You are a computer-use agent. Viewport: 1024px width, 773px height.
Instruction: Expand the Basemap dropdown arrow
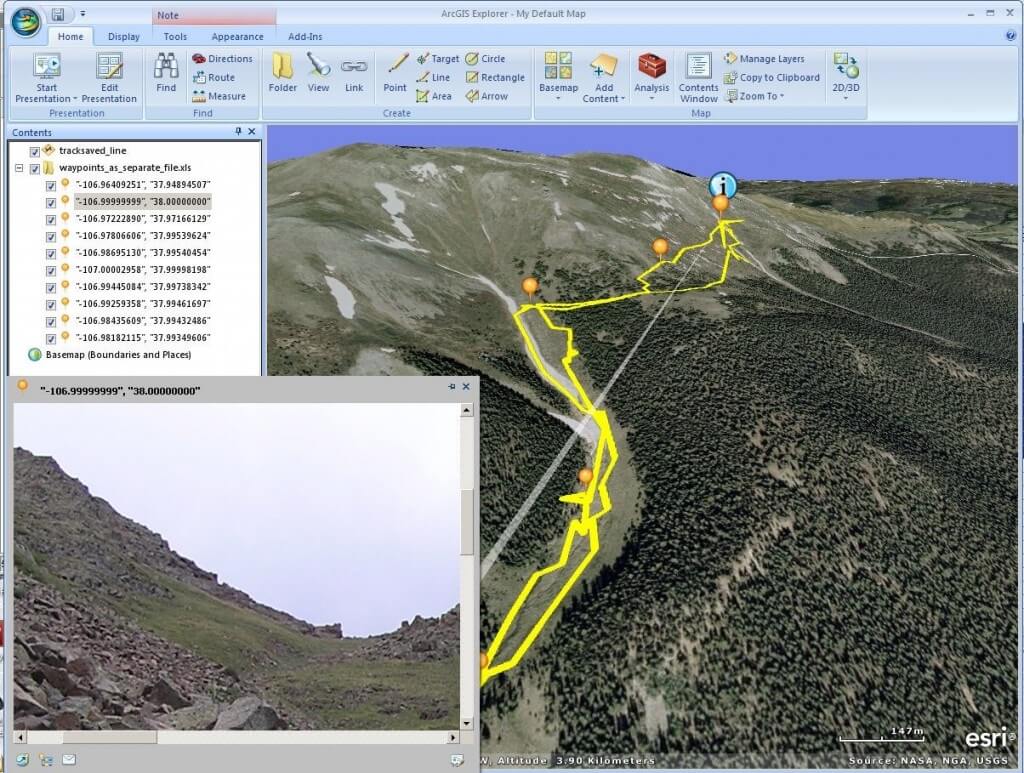pos(558,99)
